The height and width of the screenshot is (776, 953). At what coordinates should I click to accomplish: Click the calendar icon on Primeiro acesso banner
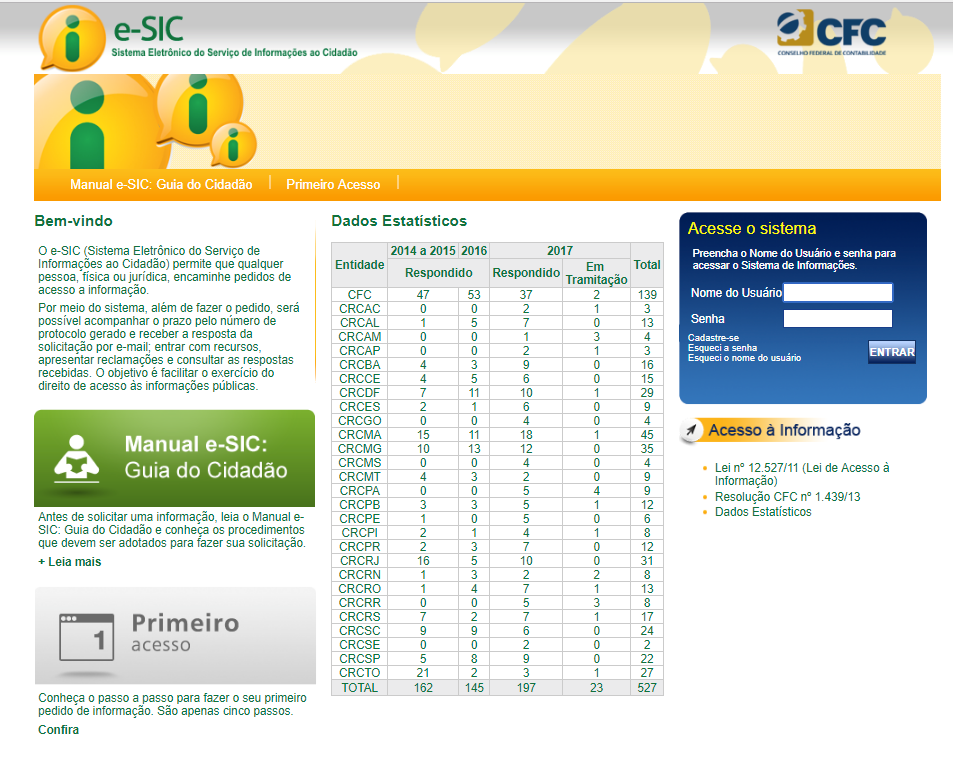[x=87, y=637]
